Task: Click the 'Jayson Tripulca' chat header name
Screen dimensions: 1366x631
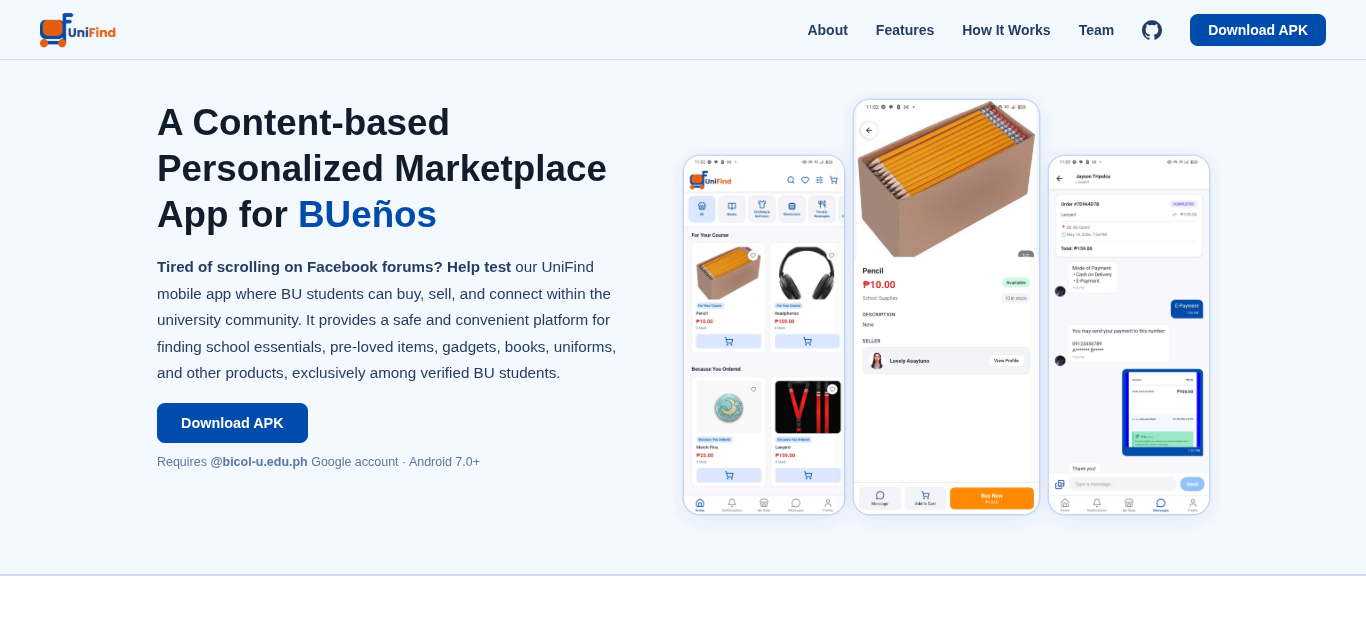Action: [1093, 176]
